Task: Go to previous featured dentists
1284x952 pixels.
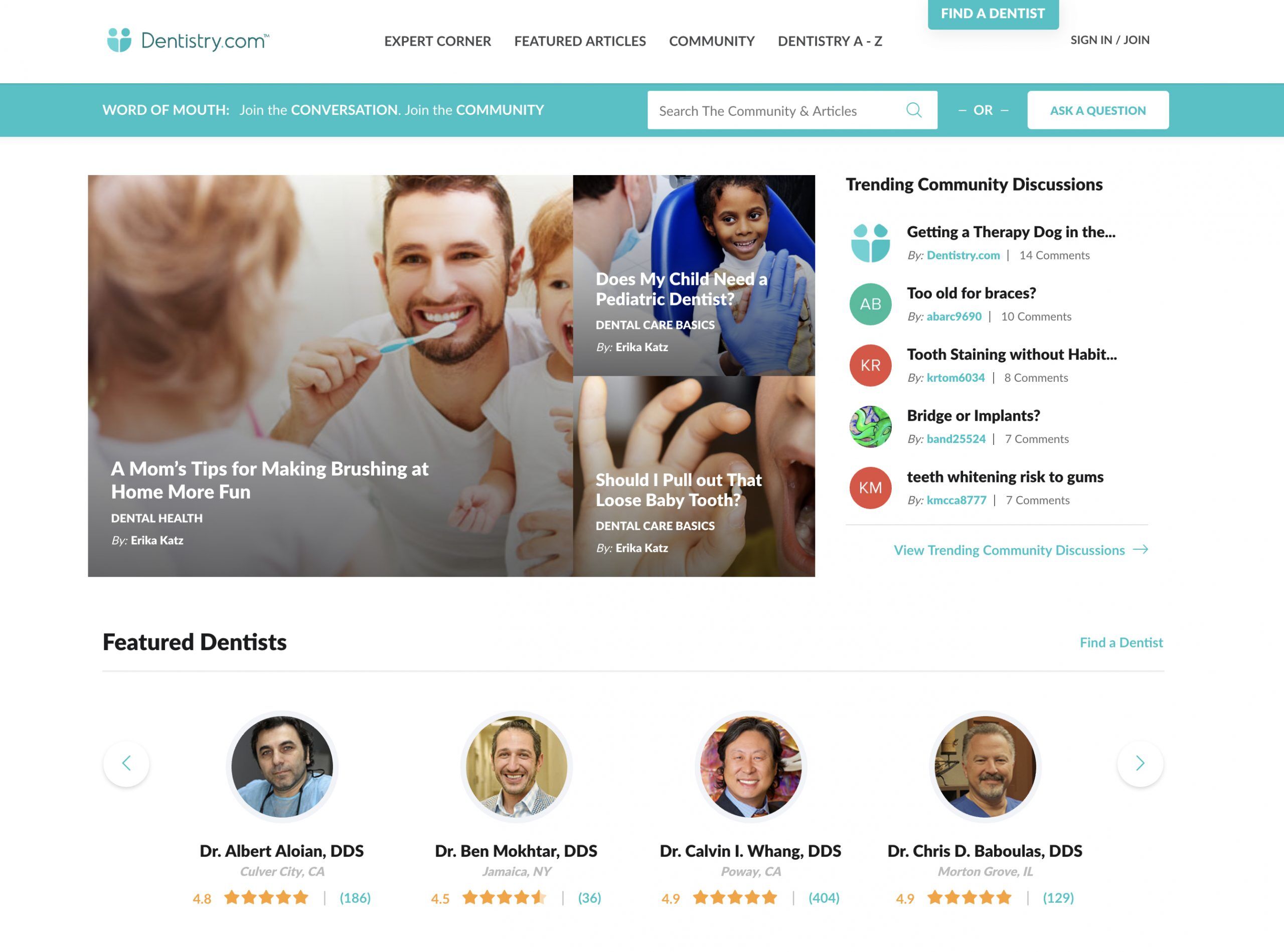Action: (126, 763)
